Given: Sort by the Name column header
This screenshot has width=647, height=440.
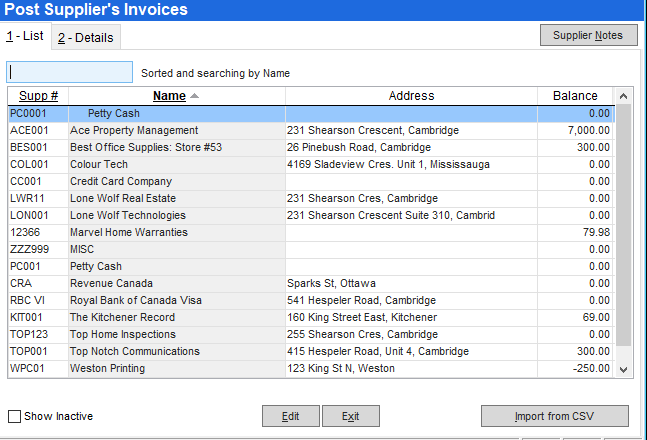Looking at the screenshot, I should tap(170, 96).
